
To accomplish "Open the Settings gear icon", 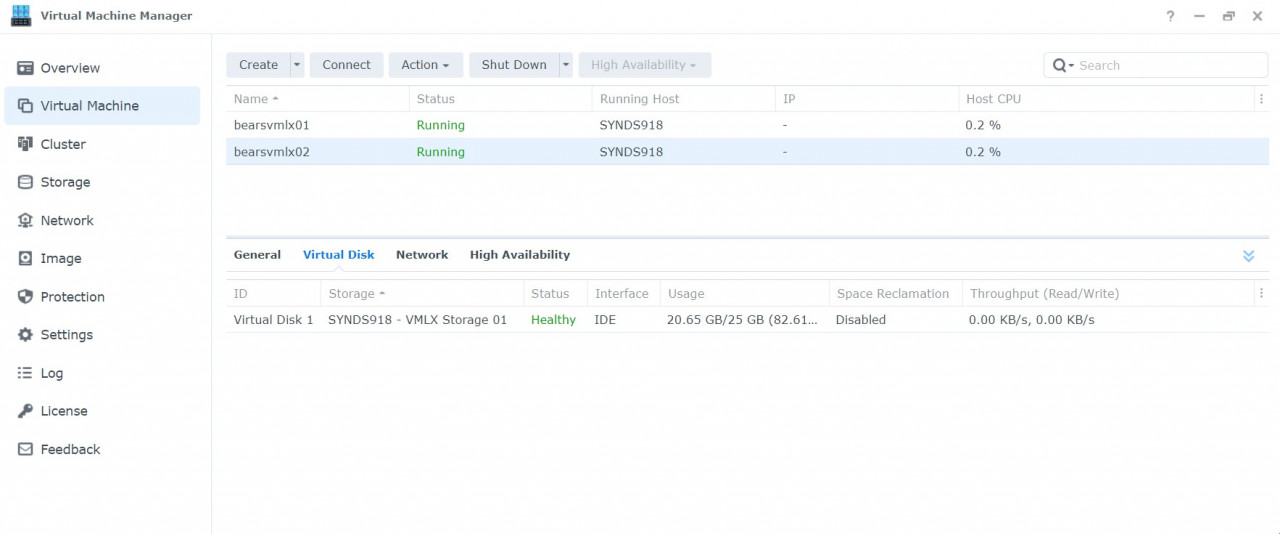I will coord(25,335).
